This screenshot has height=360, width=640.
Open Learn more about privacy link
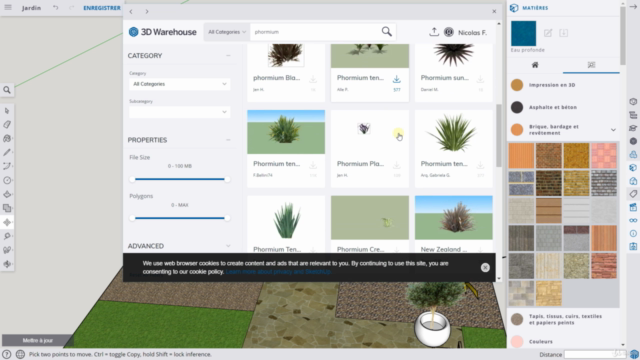click(278, 272)
